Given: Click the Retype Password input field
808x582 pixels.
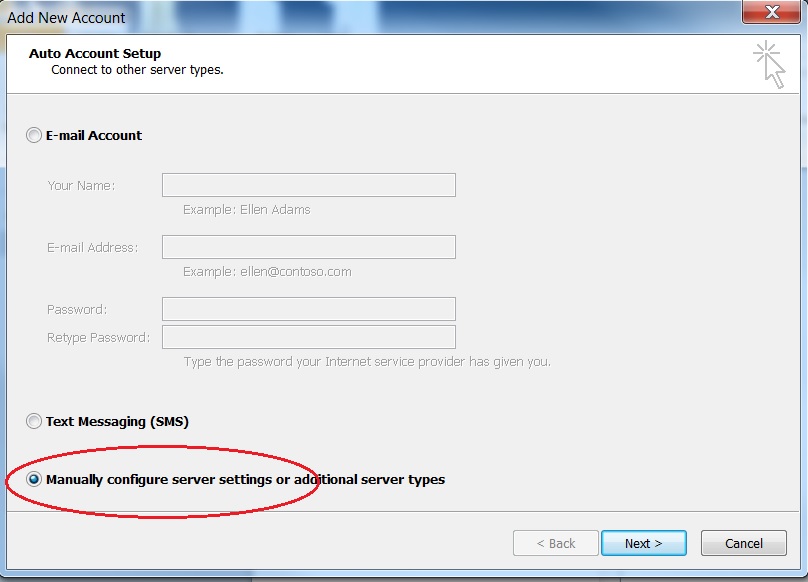Looking at the screenshot, I should tap(309, 337).
